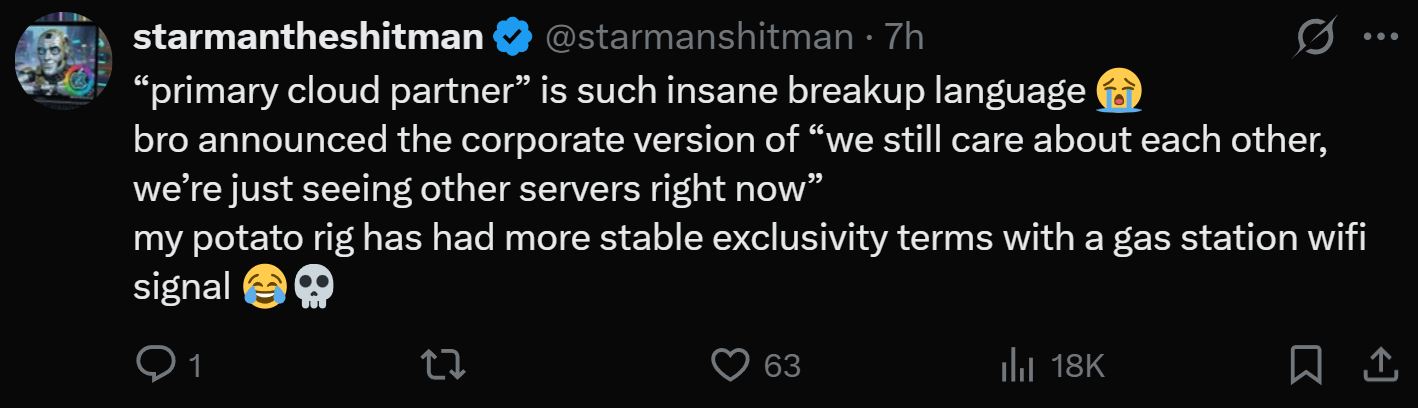Click the 18K views count
The width and height of the screenshot is (1418, 408).
[x=1078, y=367]
